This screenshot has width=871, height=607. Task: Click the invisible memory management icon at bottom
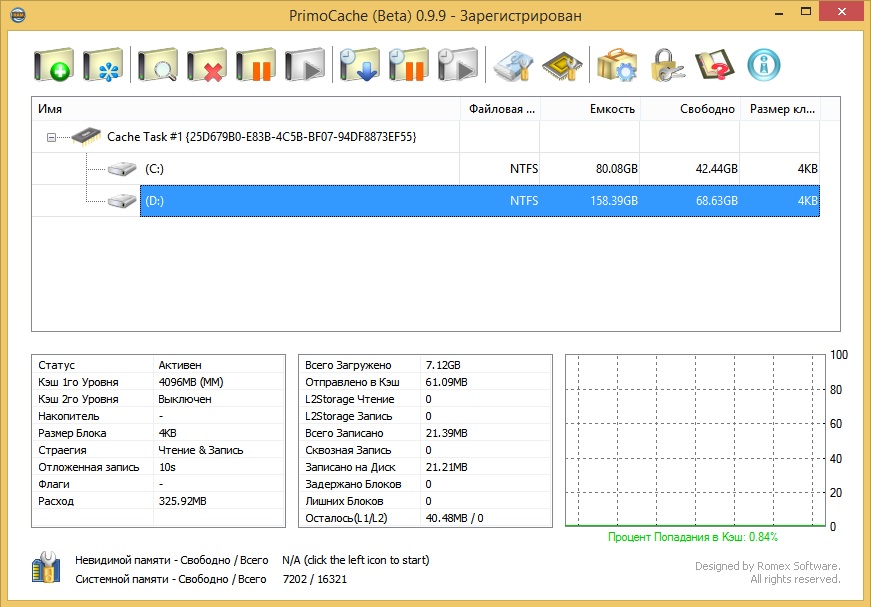click(x=46, y=567)
